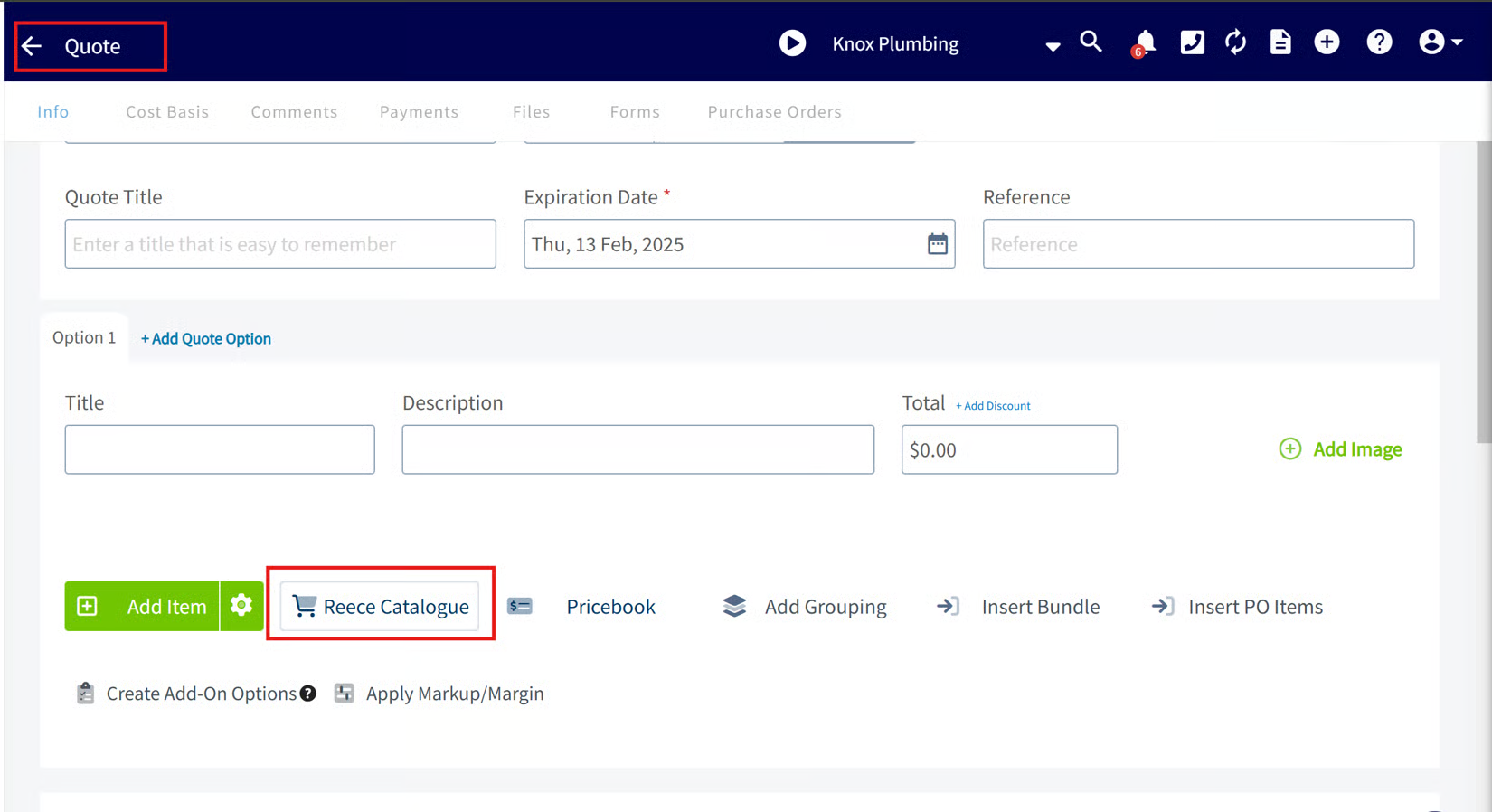The image size is (1492, 812).
Task: Click the Add-On Options help question icon
Action: coord(308,694)
